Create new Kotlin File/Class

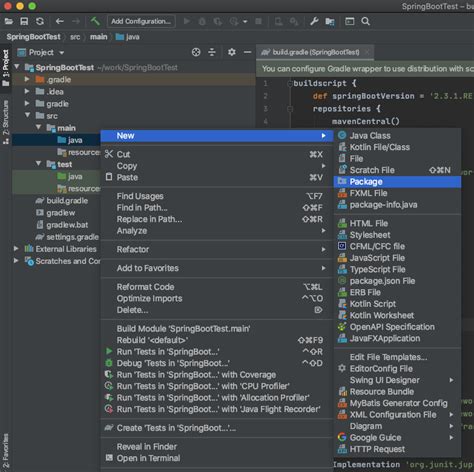pos(397,147)
